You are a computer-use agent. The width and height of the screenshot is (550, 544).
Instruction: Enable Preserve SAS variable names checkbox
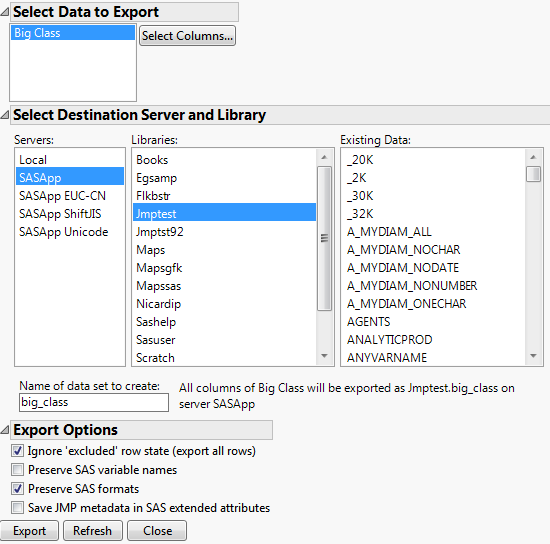pos(18,470)
